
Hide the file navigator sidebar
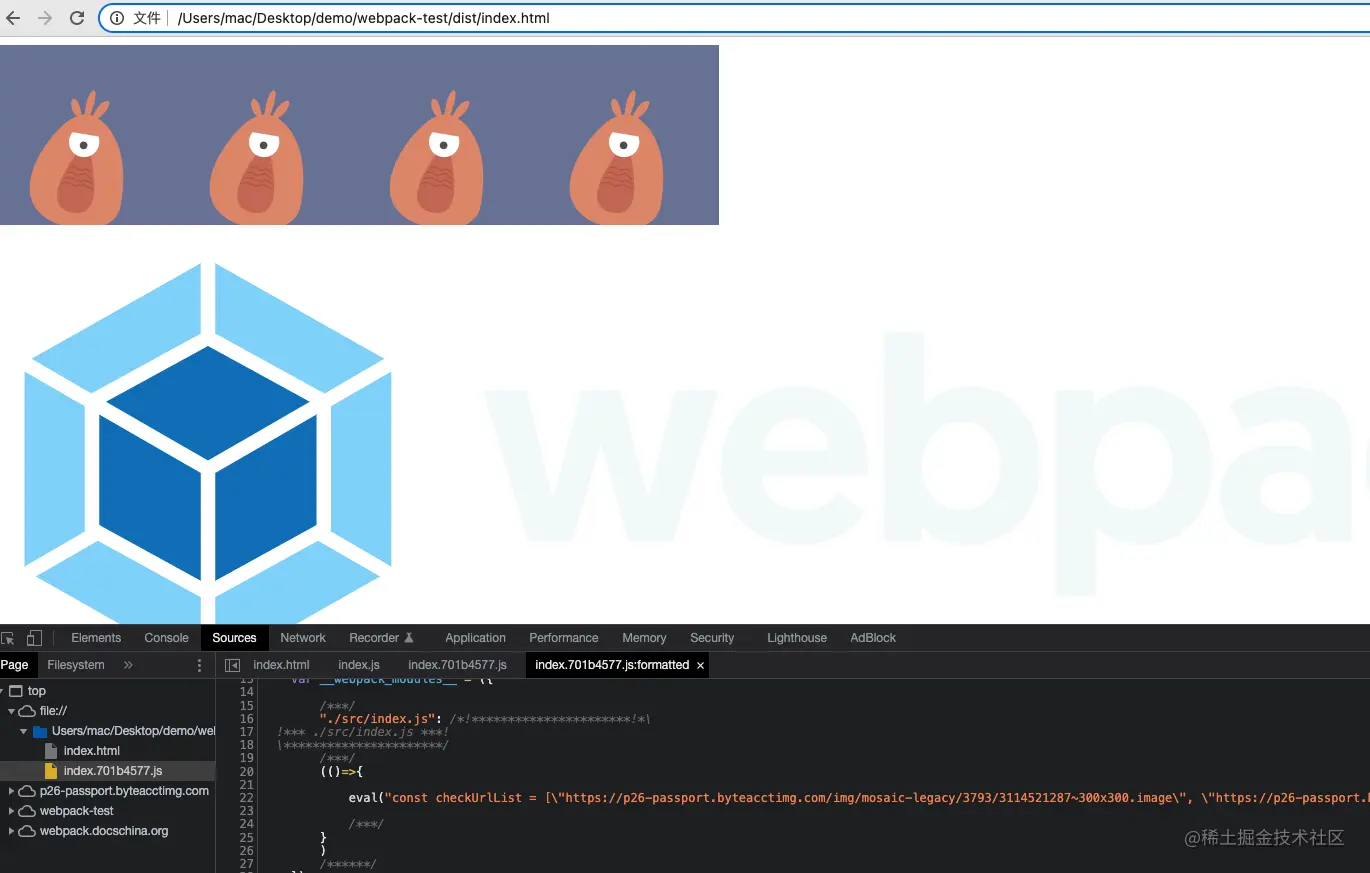232,665
